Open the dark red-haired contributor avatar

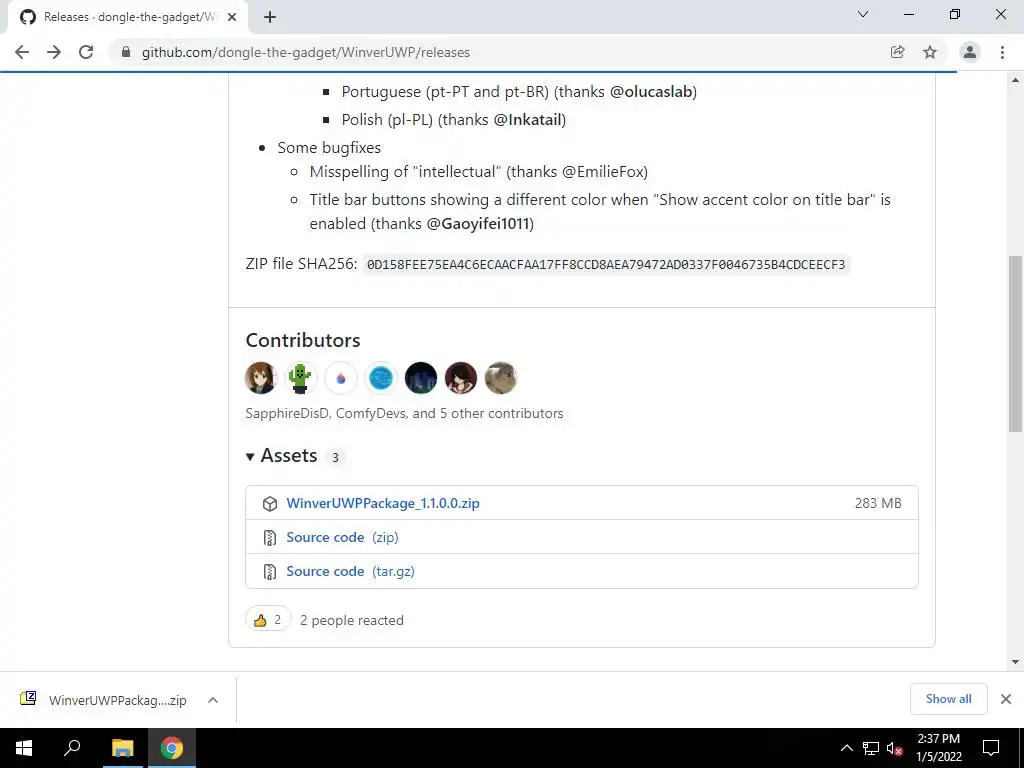pyautogui.click(x=460, y=378)
